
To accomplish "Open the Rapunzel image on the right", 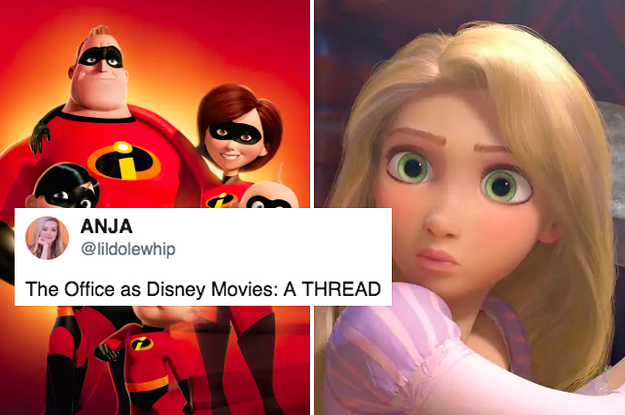I will (x=470, y=207).
